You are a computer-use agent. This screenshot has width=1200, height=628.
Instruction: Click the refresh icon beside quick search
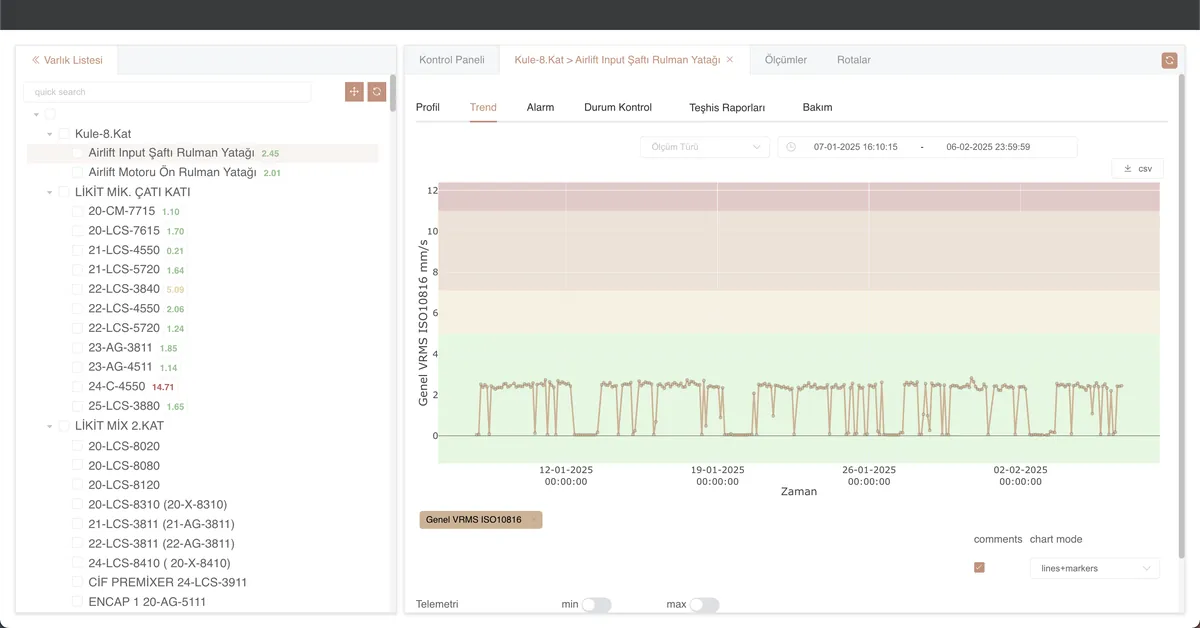click(377, 92)
